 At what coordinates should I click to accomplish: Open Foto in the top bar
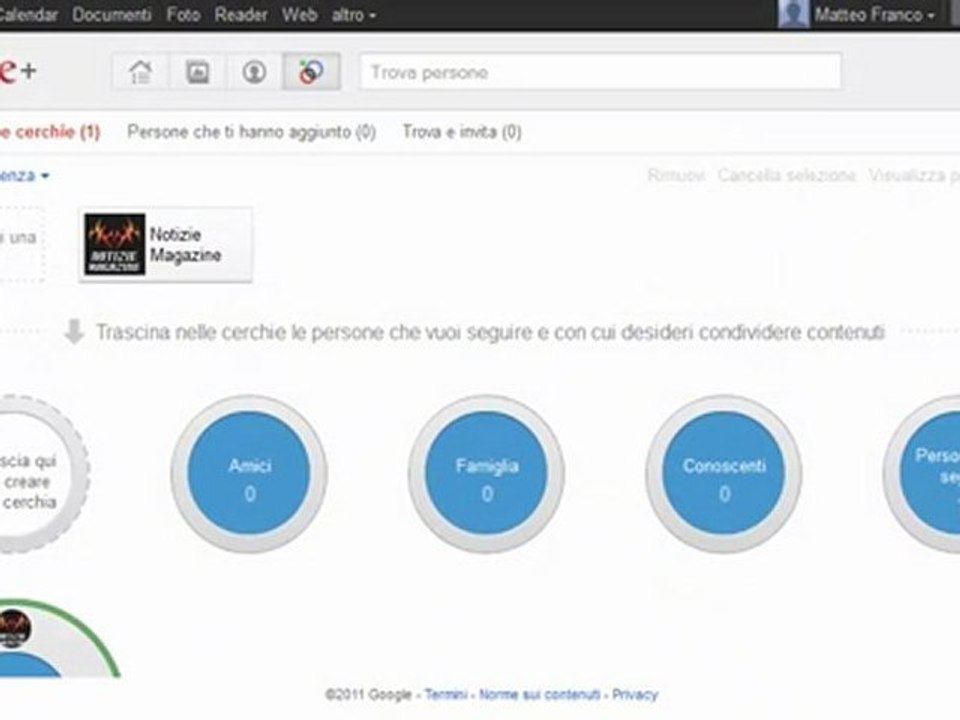click(183, 14)
